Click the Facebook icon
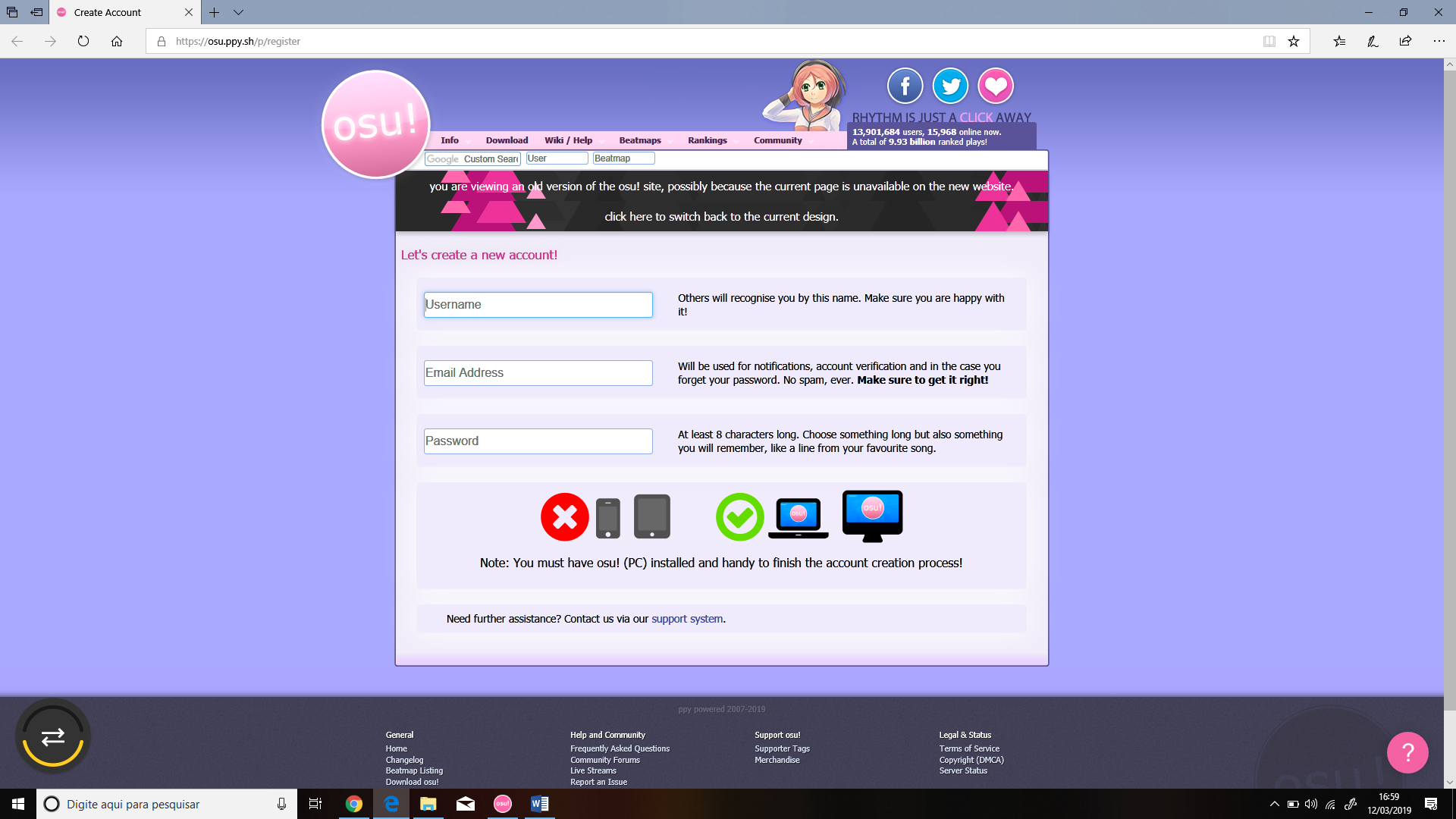 pyautogui.click(x=905, y=85)
